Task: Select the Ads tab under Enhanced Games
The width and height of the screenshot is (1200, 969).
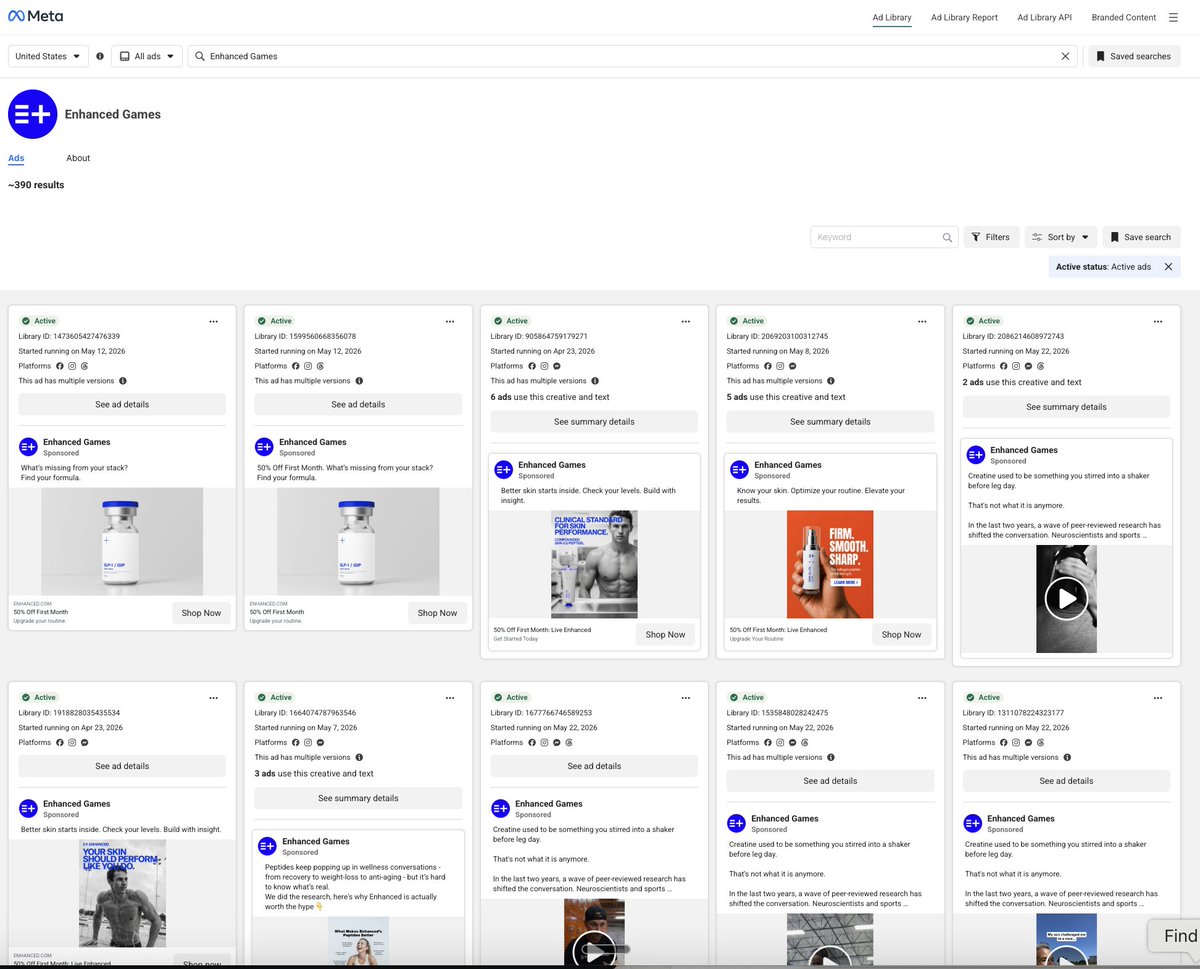Action: click(x=16, y=158)
